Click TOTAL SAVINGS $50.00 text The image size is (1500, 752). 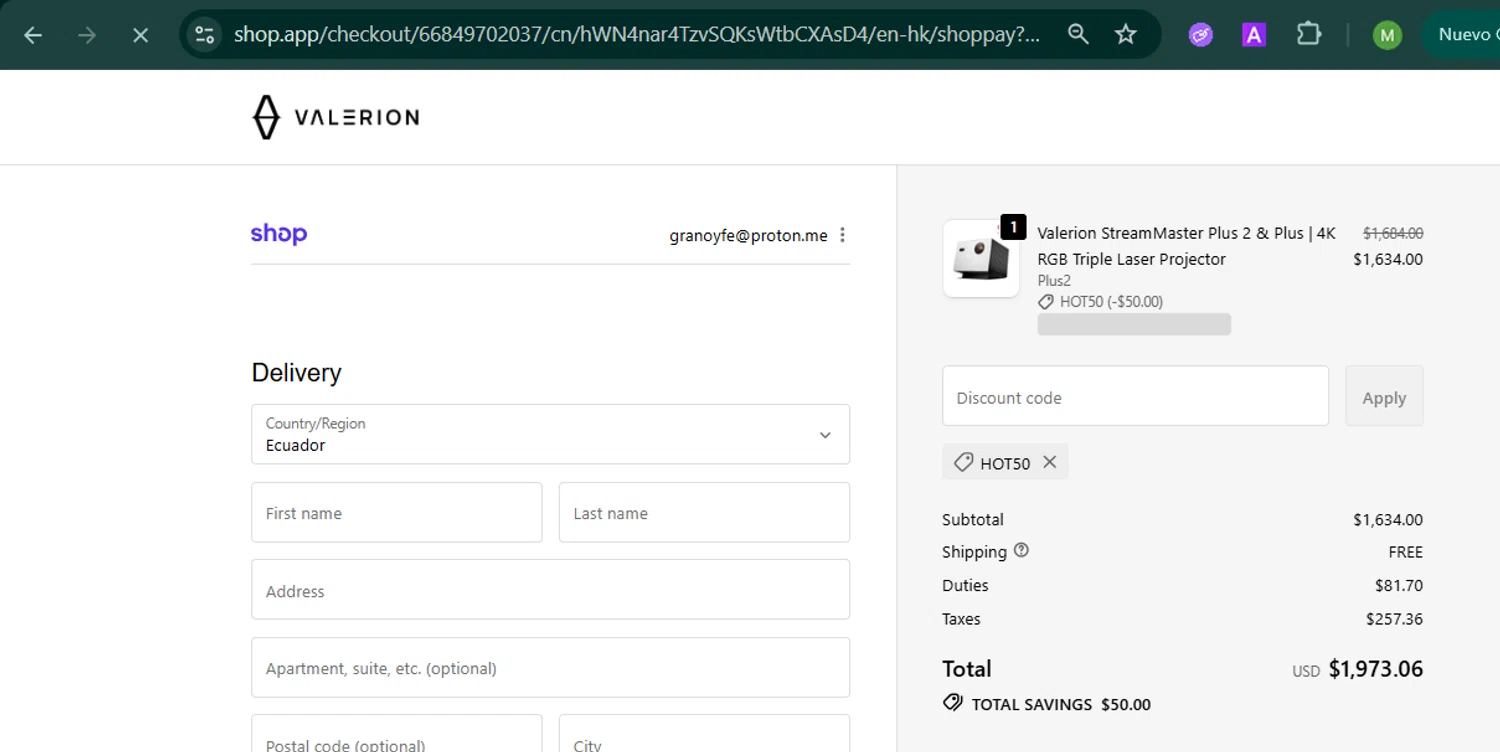1061,704
